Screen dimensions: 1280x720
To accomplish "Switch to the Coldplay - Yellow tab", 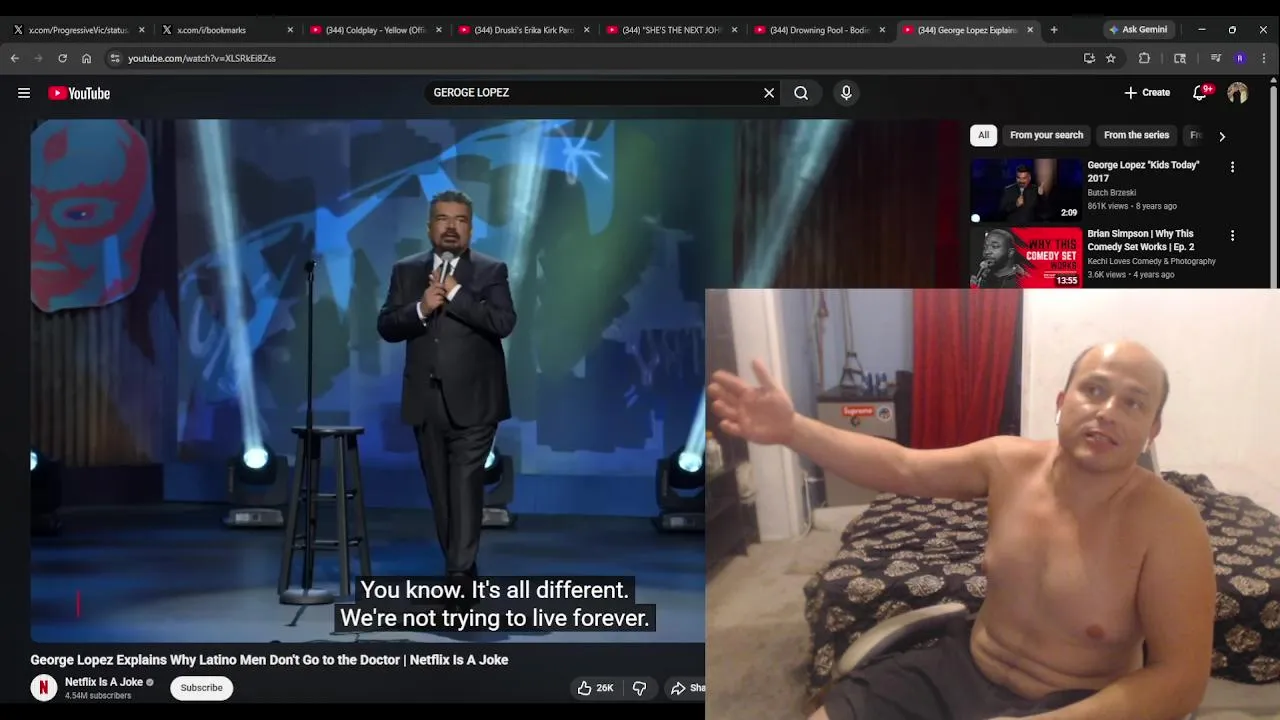I will coord(375,30).
